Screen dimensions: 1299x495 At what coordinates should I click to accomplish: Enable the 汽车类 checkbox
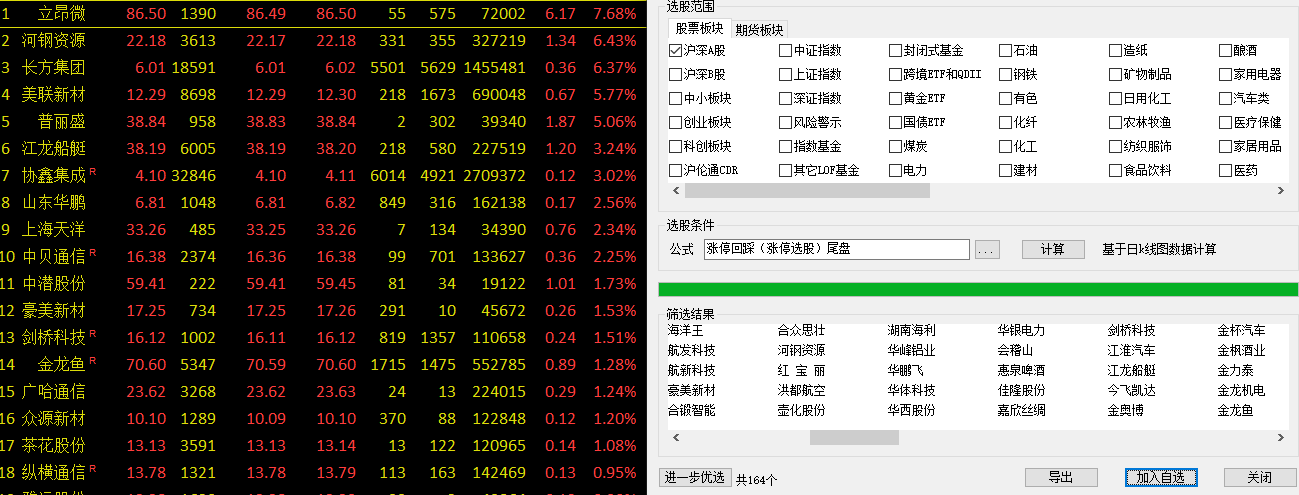click(1226, 98)
